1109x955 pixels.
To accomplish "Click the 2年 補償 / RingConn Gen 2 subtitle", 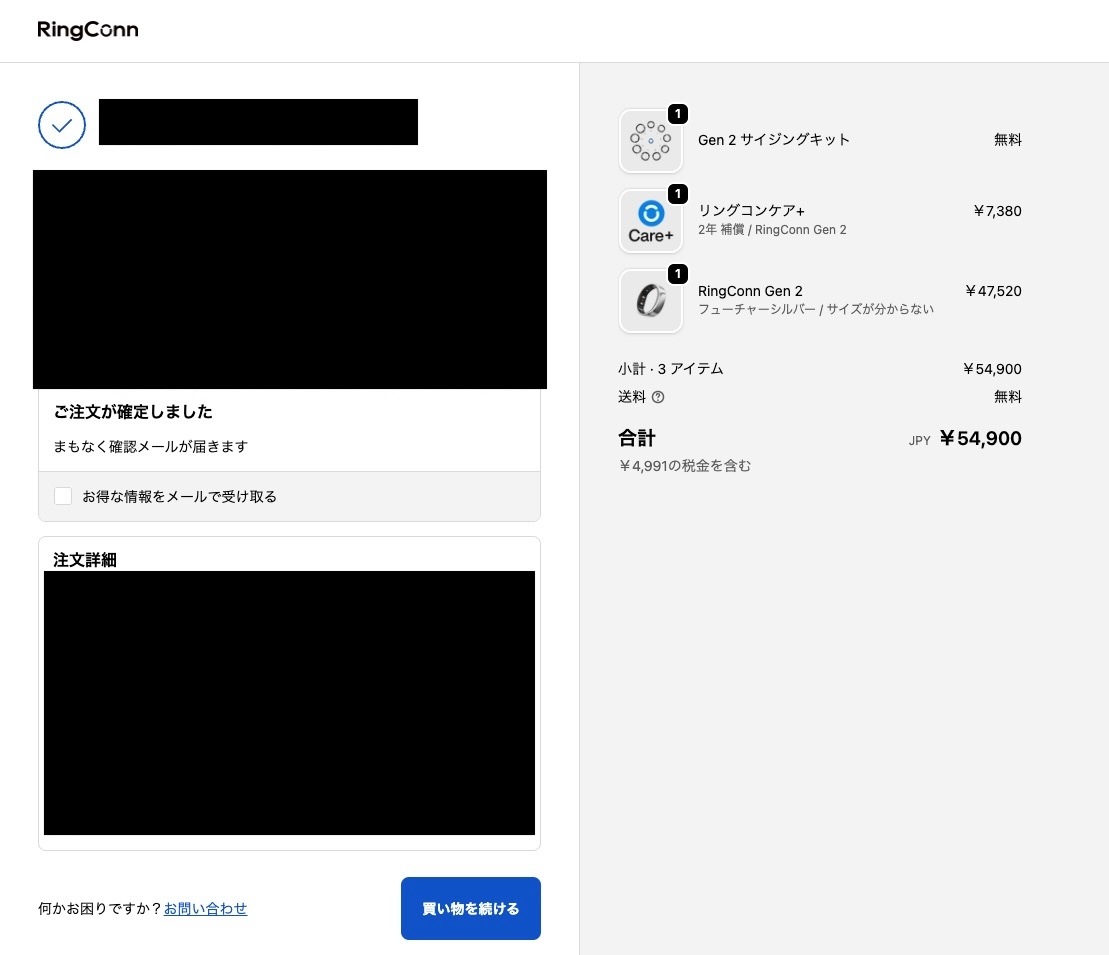I will coord(772,230).
